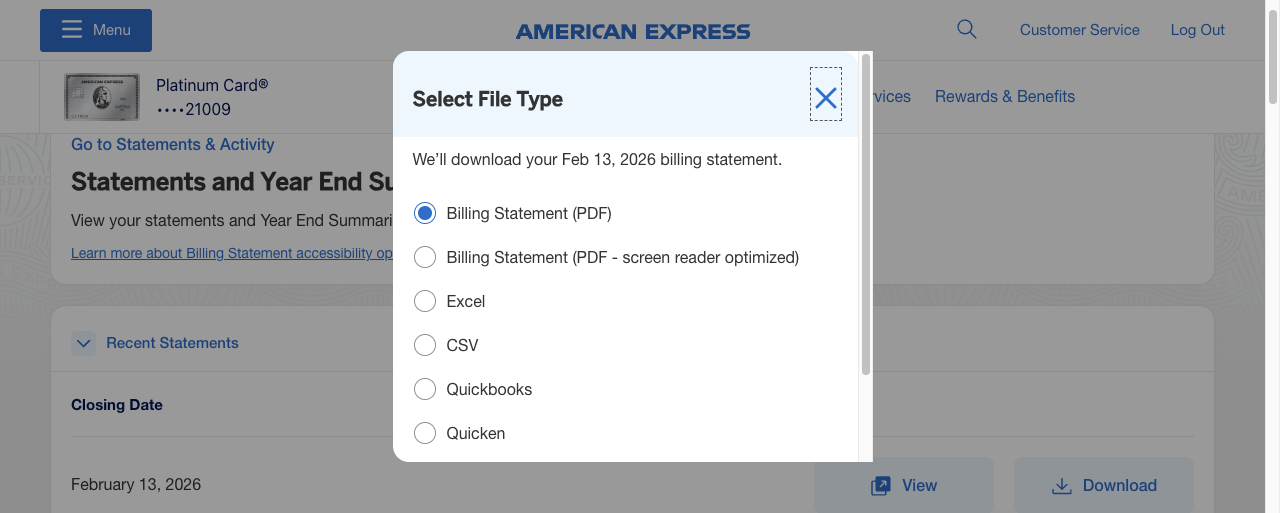Select the Quickbooks format radio button
The image size is (1280, 513).
tap(425, 389)
